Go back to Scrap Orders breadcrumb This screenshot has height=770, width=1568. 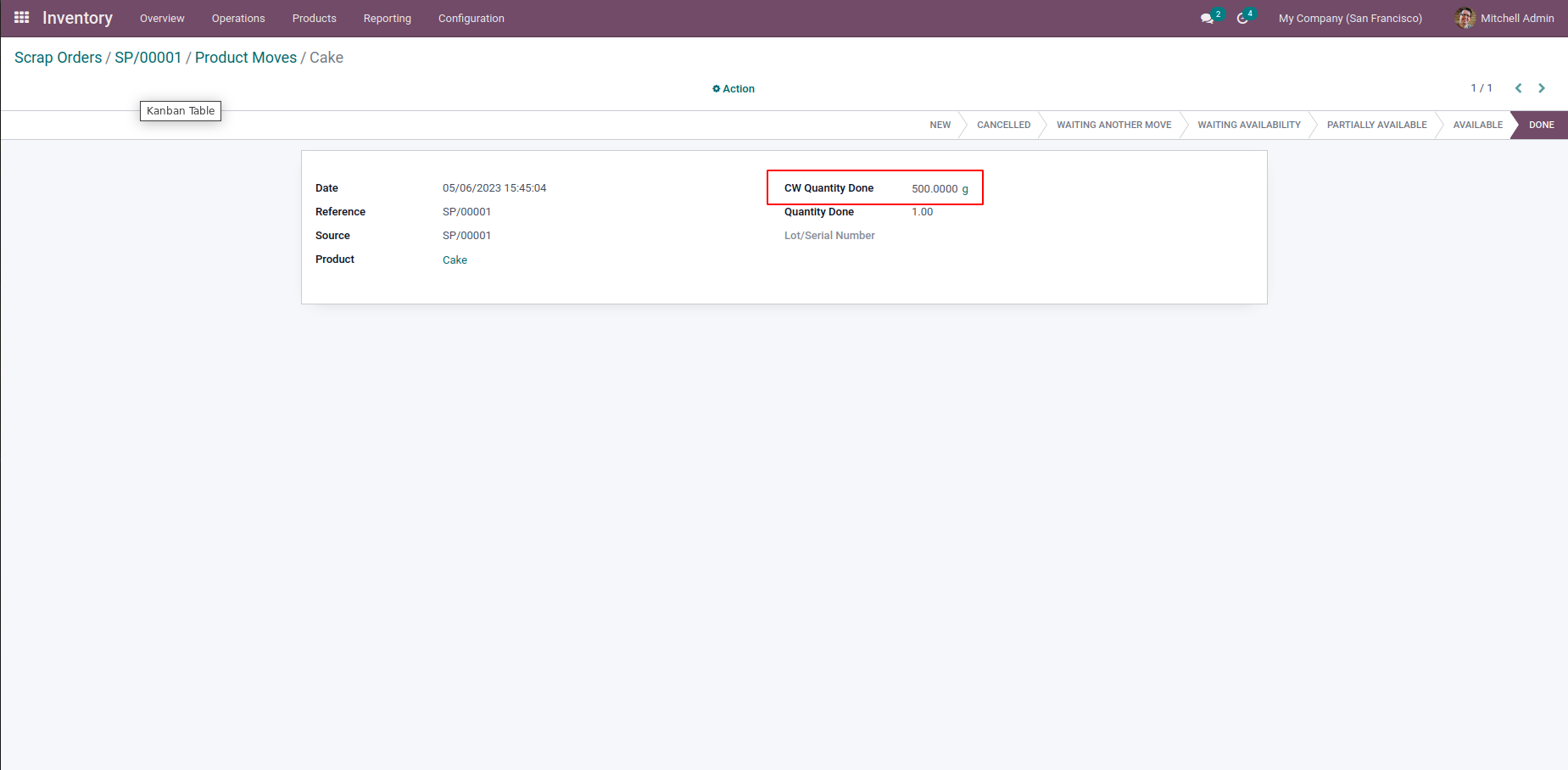tap(59, 58)
